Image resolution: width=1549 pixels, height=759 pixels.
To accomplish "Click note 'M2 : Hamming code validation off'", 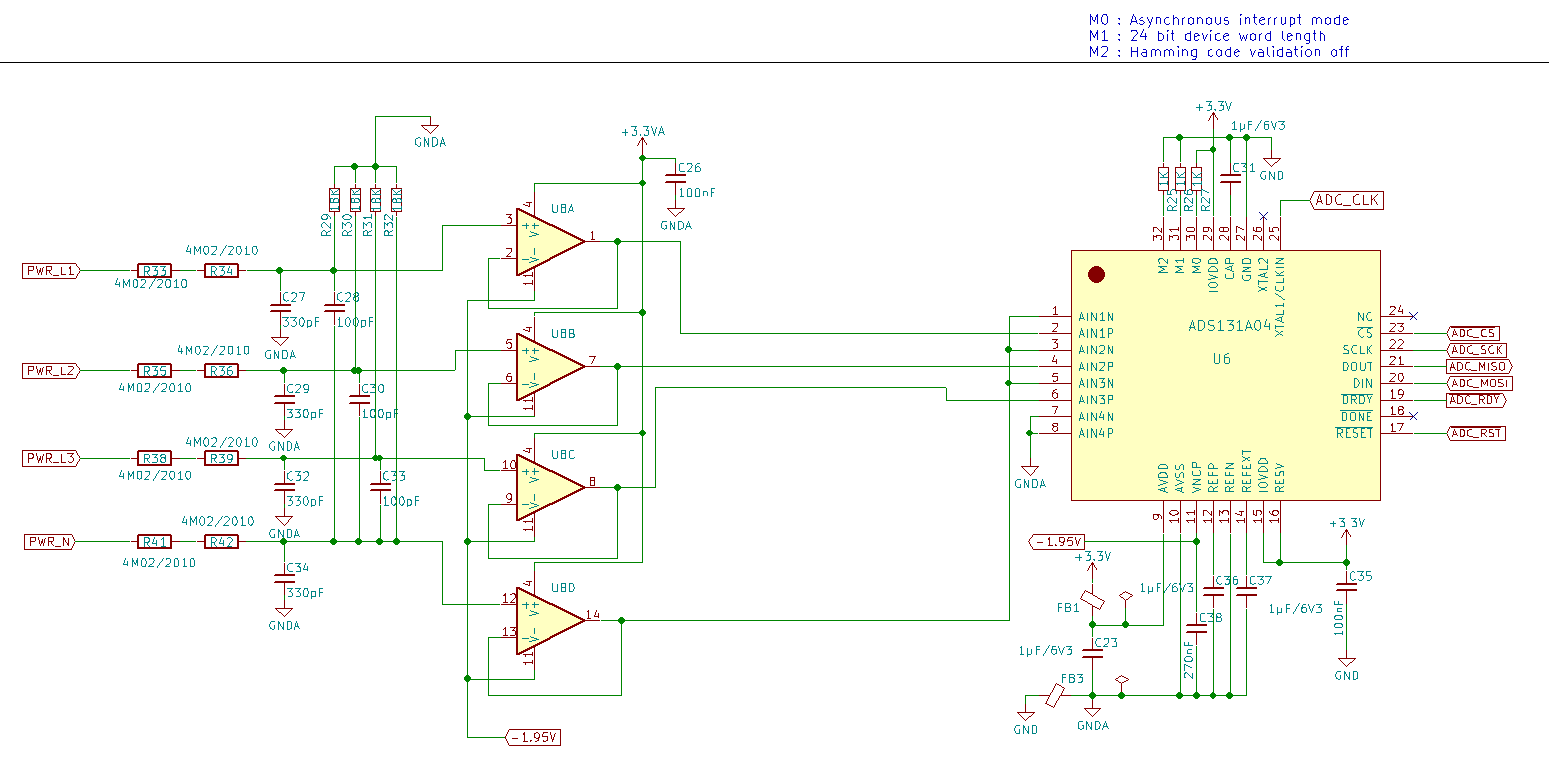I will (x=1219, y=52).
